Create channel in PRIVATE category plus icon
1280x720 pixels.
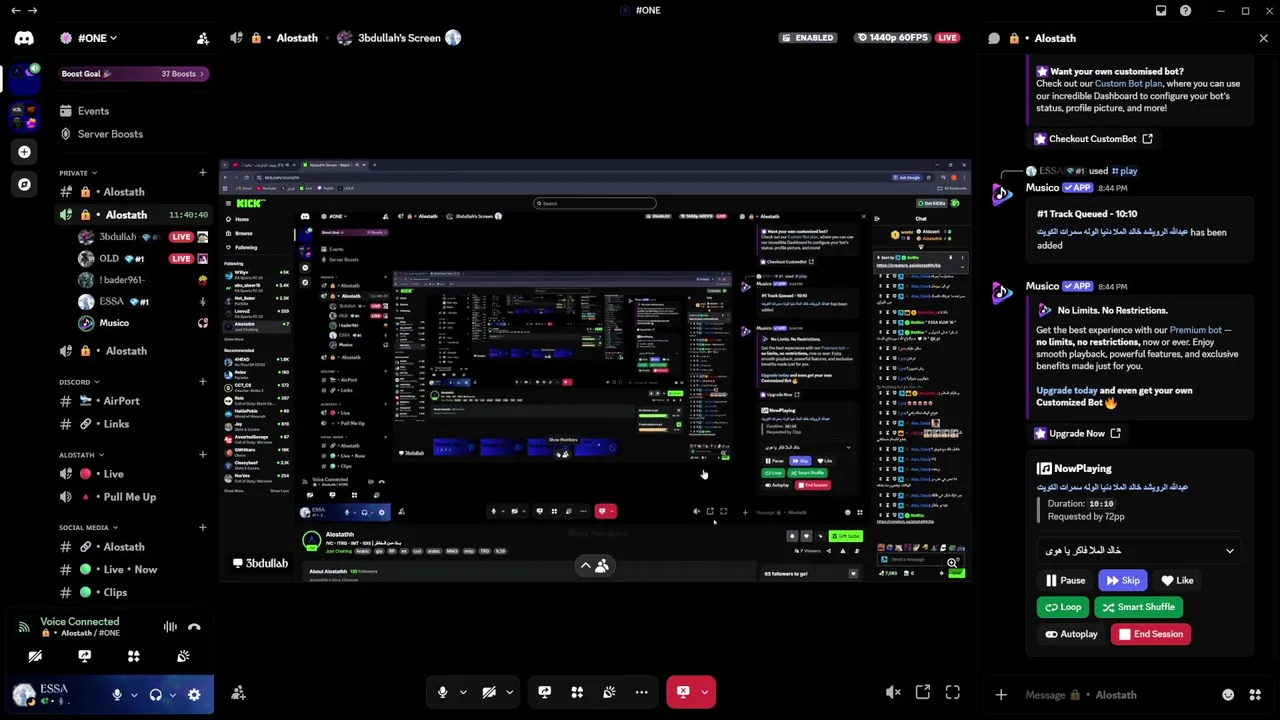point(203,173)
